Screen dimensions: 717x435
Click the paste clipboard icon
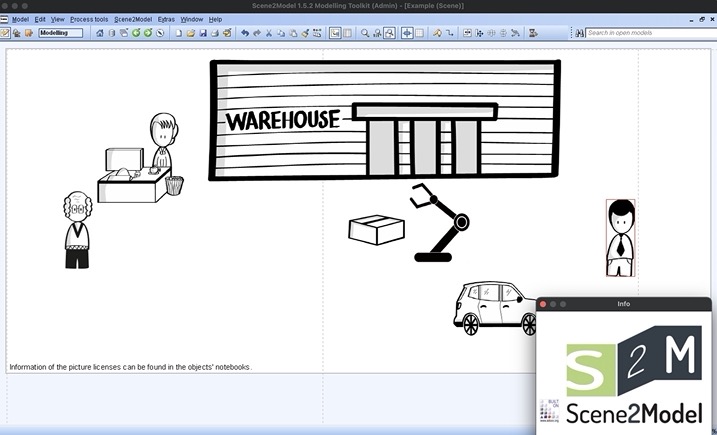coord(293,33)
